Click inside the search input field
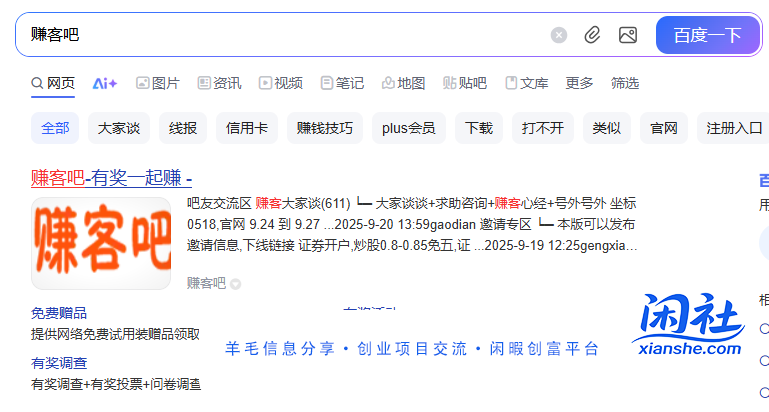The image size is (769, 412). (280, 35)
